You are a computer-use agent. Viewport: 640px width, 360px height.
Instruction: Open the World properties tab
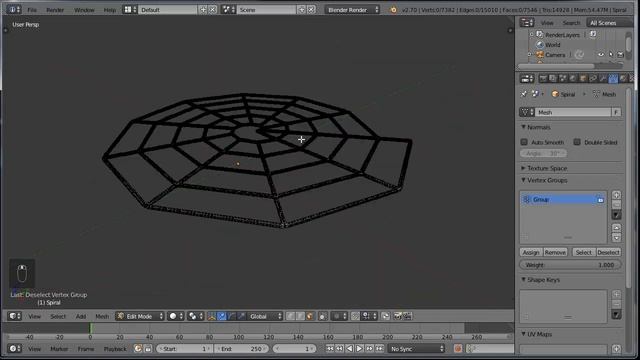coord(573,78)
